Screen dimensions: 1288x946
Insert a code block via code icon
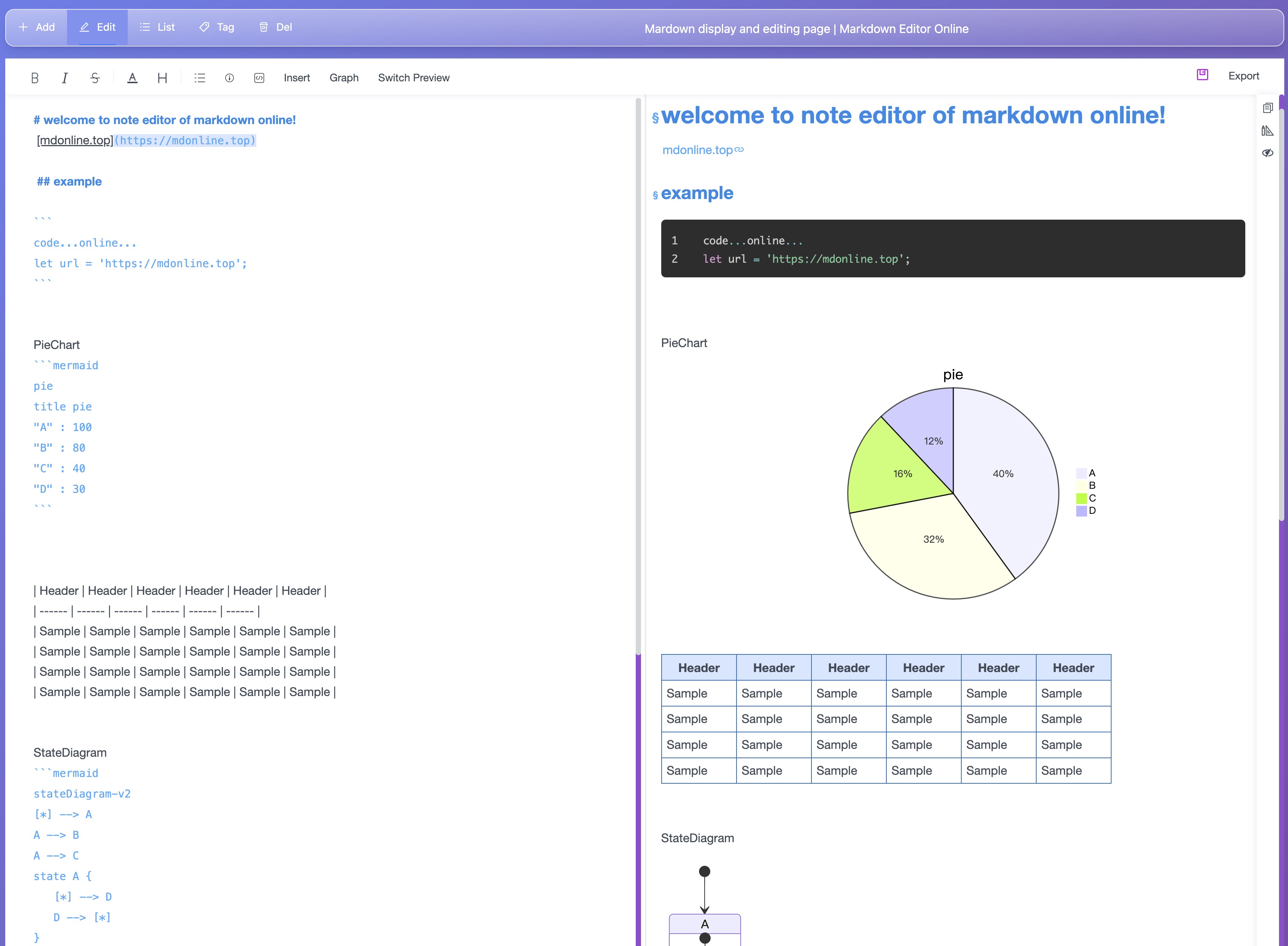(x=259, y=78)
